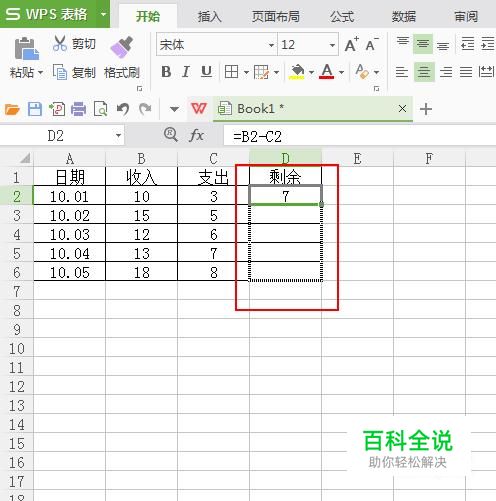This screenshot has height=501, width=496.
Task: Click the Paste clipboard icon
Action: click(26, 49)
